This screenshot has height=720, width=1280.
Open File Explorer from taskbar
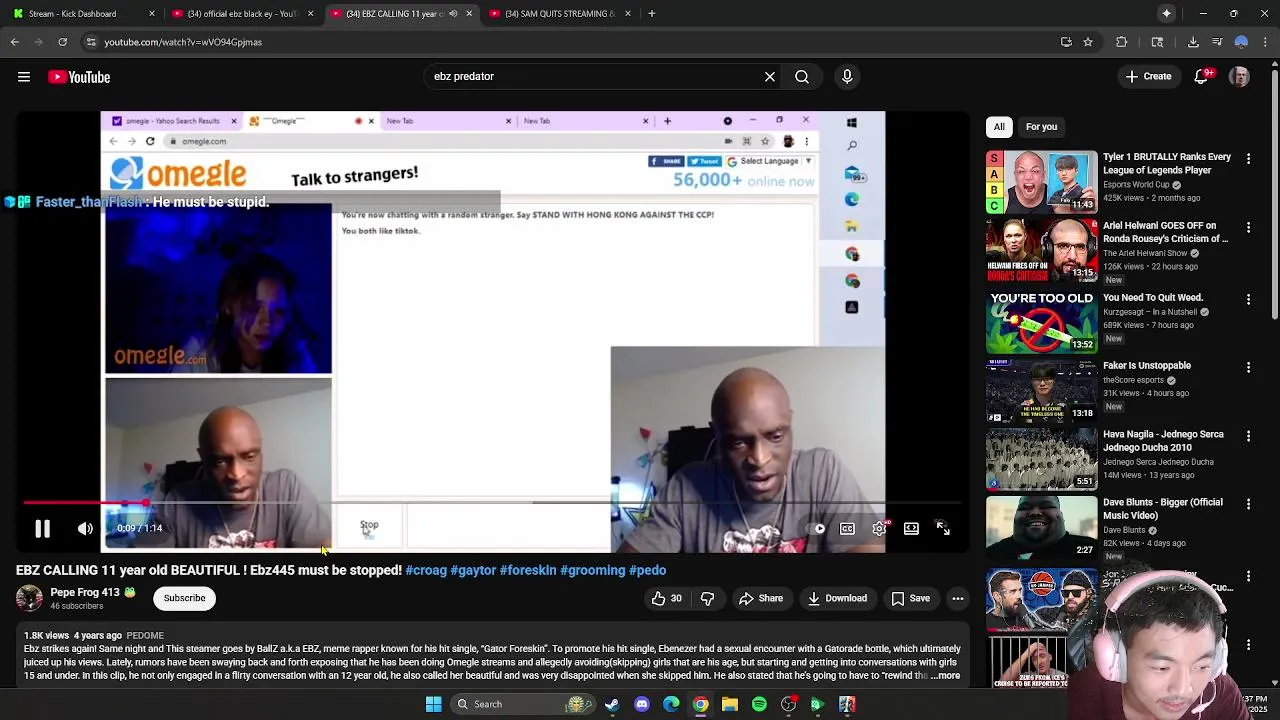click(730, 704)
